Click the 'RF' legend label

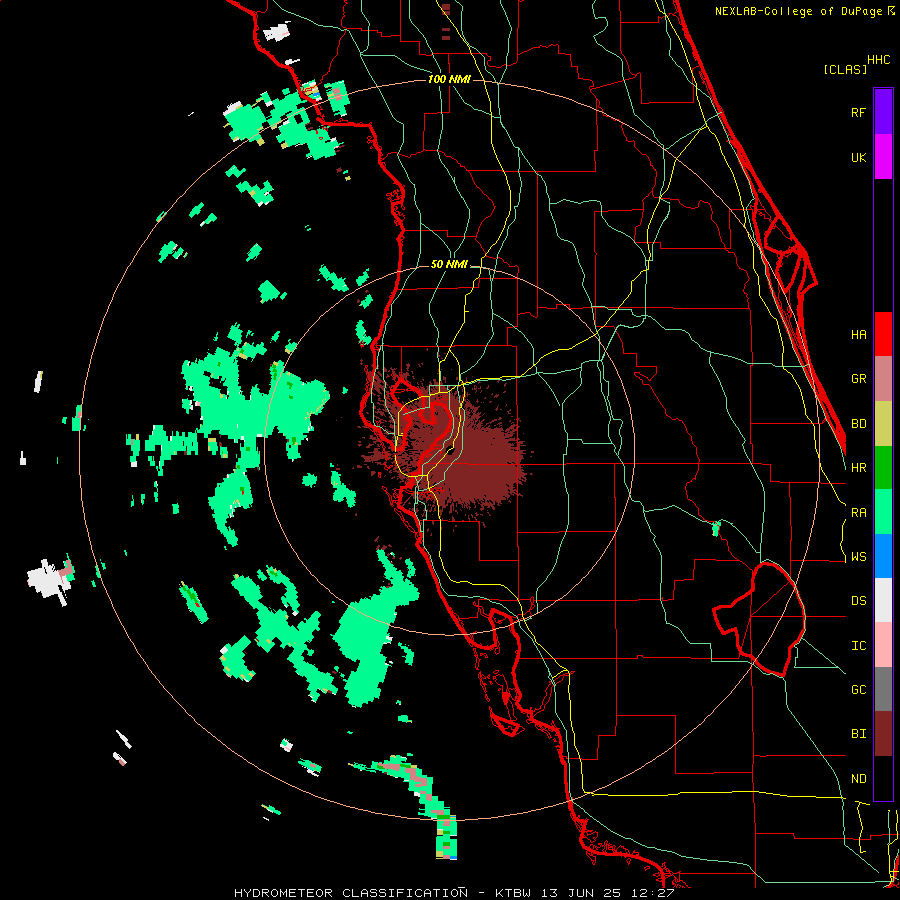click(859, 112)
